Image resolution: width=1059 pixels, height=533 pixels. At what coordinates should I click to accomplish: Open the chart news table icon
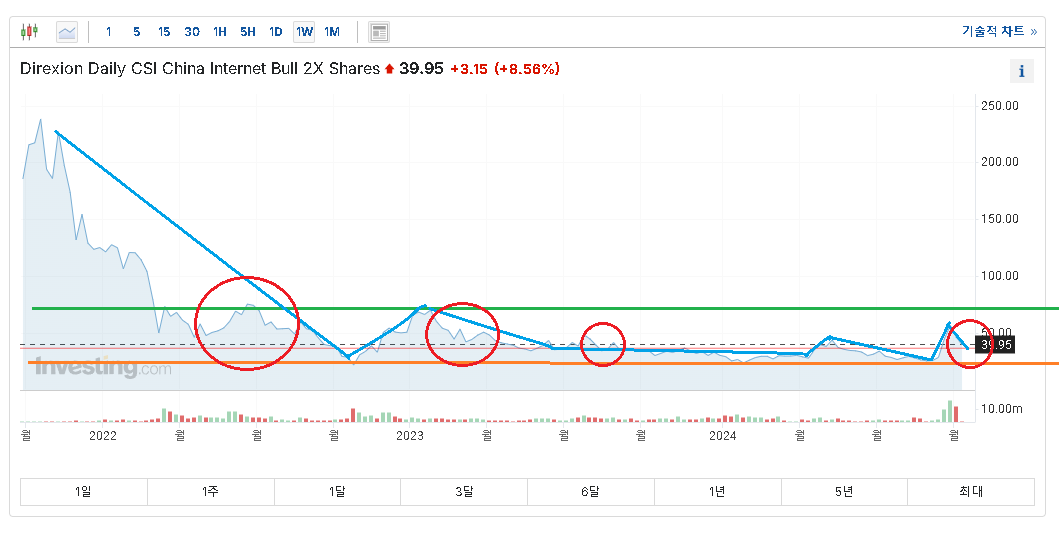click(x=379, y=32)
